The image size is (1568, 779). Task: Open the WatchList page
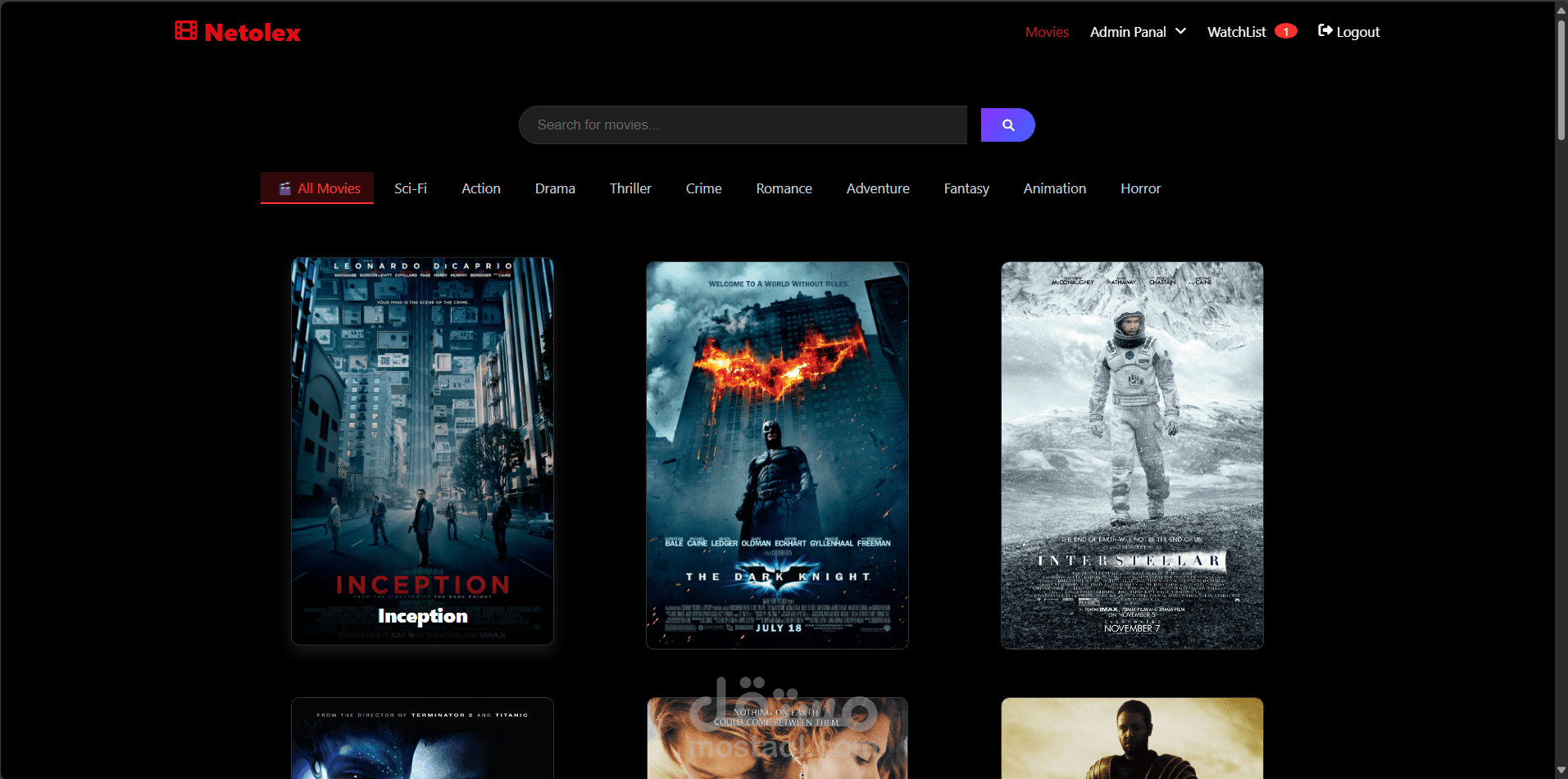[1236, 32]
